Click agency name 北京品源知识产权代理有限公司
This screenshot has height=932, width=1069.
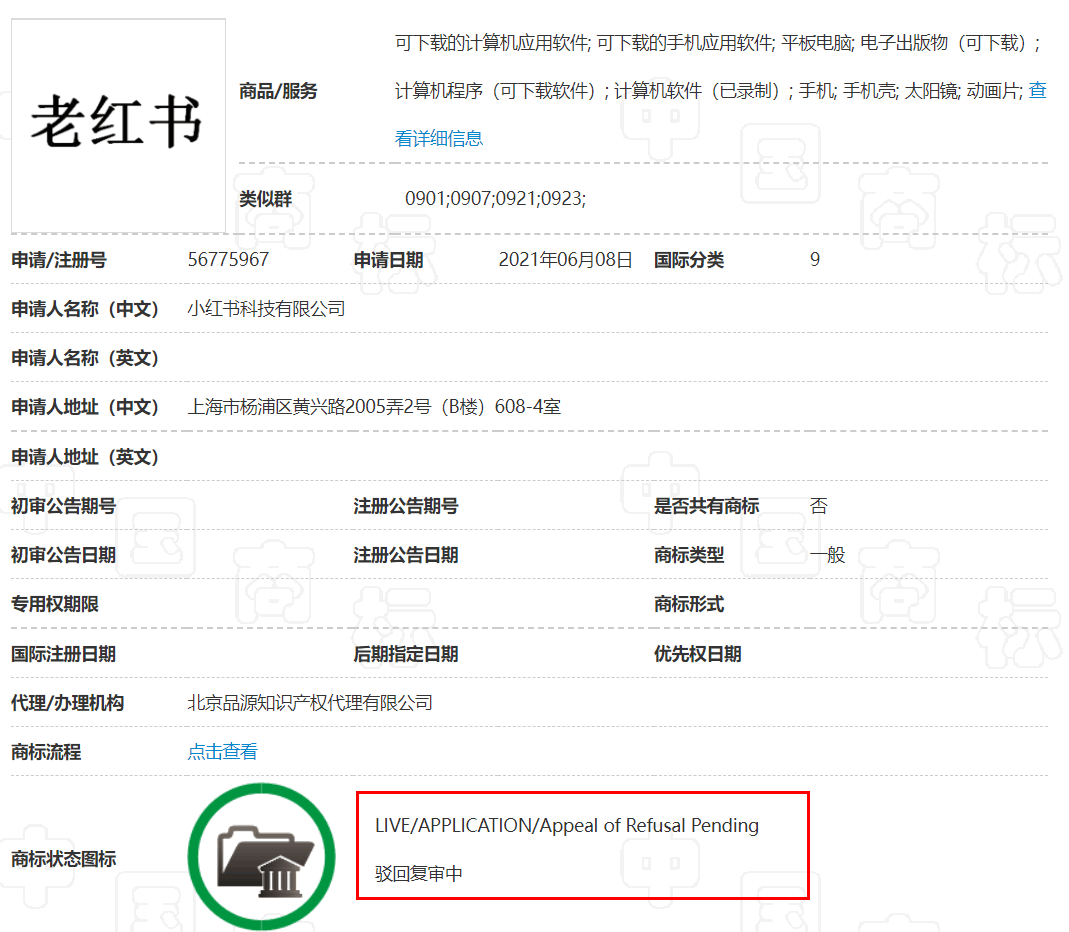pyautogui.click(x=310, y=703)
